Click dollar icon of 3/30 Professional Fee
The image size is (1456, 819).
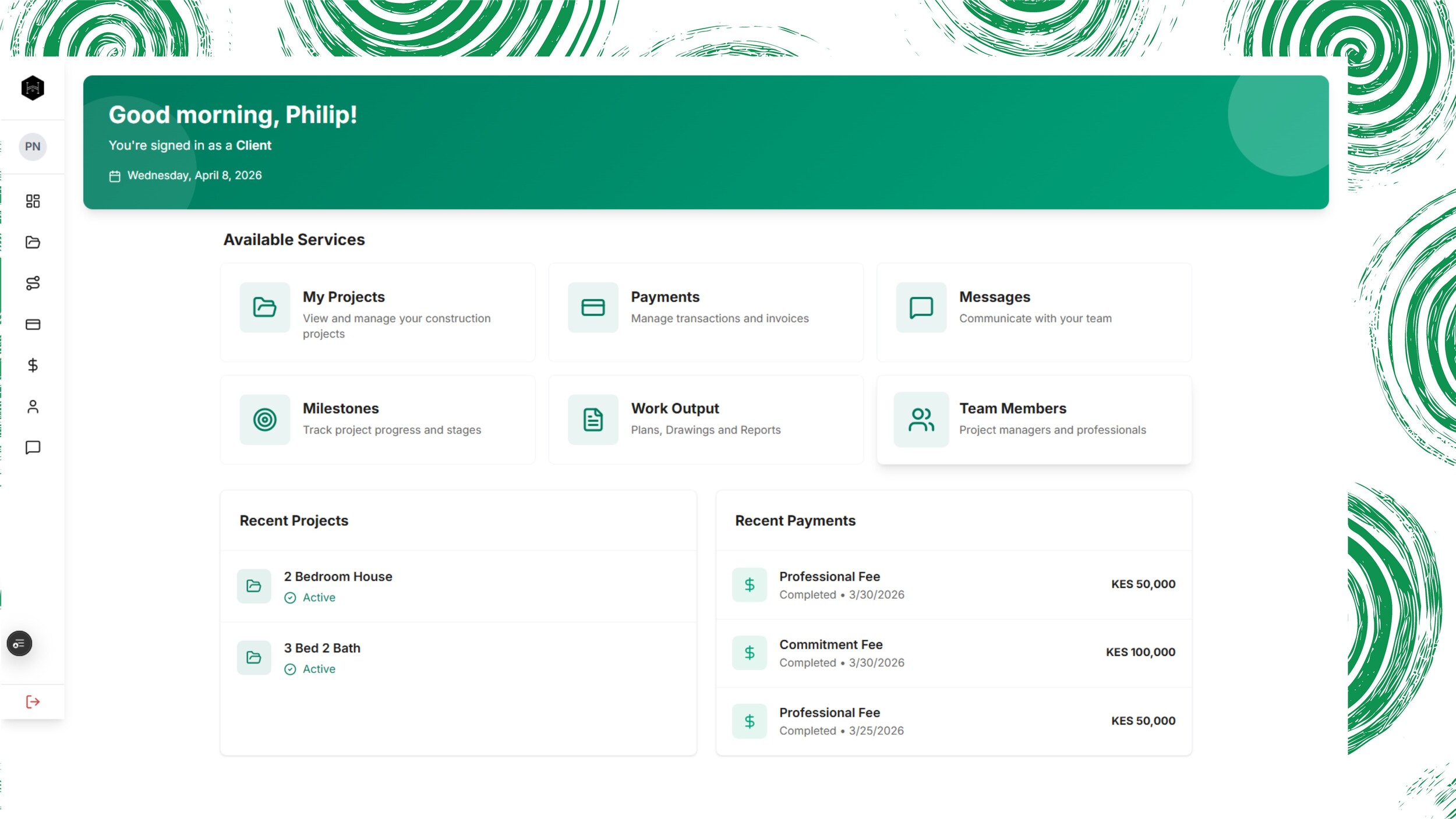pos(750,585)
